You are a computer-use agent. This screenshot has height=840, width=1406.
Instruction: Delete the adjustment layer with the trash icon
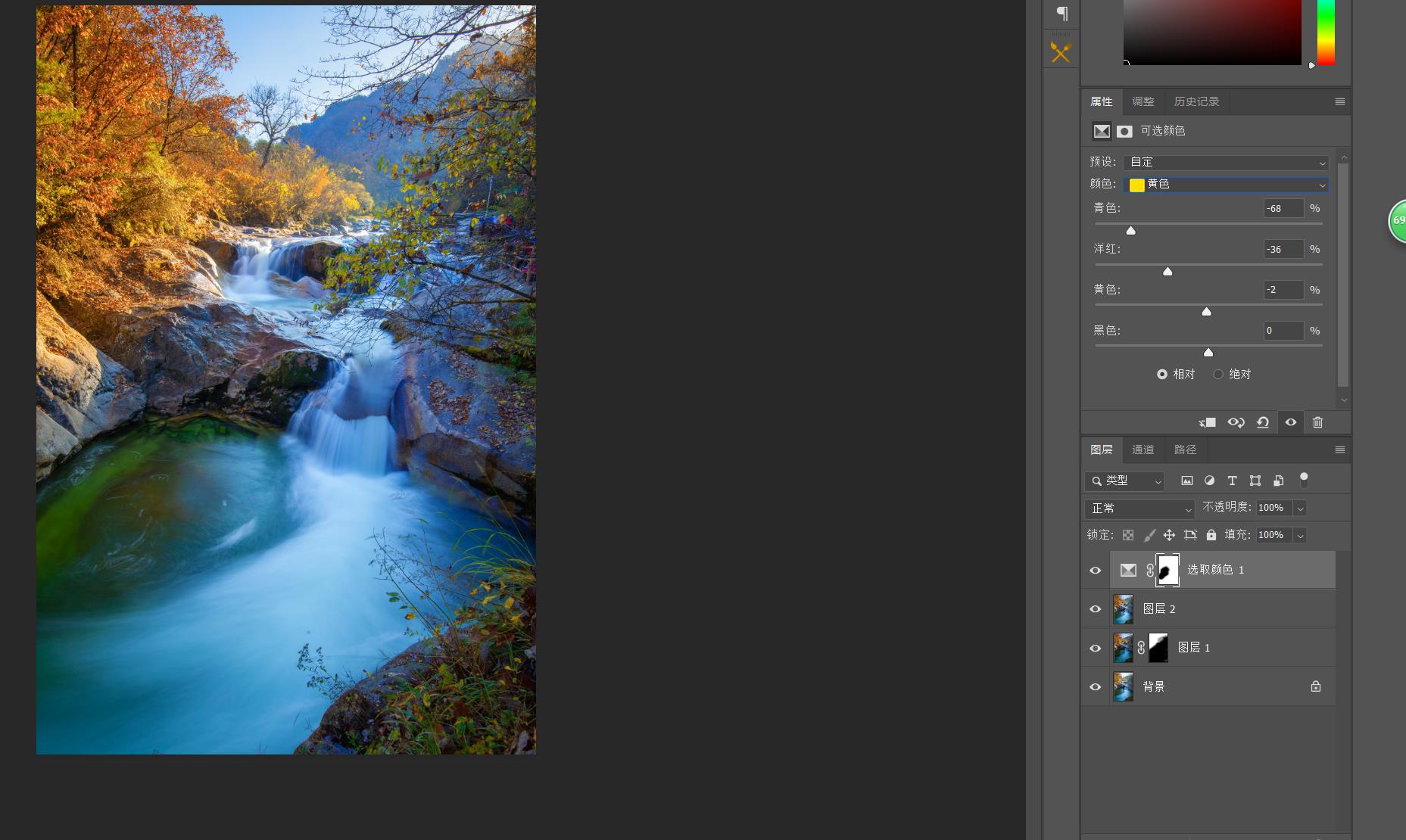[x=1317, y=422]
